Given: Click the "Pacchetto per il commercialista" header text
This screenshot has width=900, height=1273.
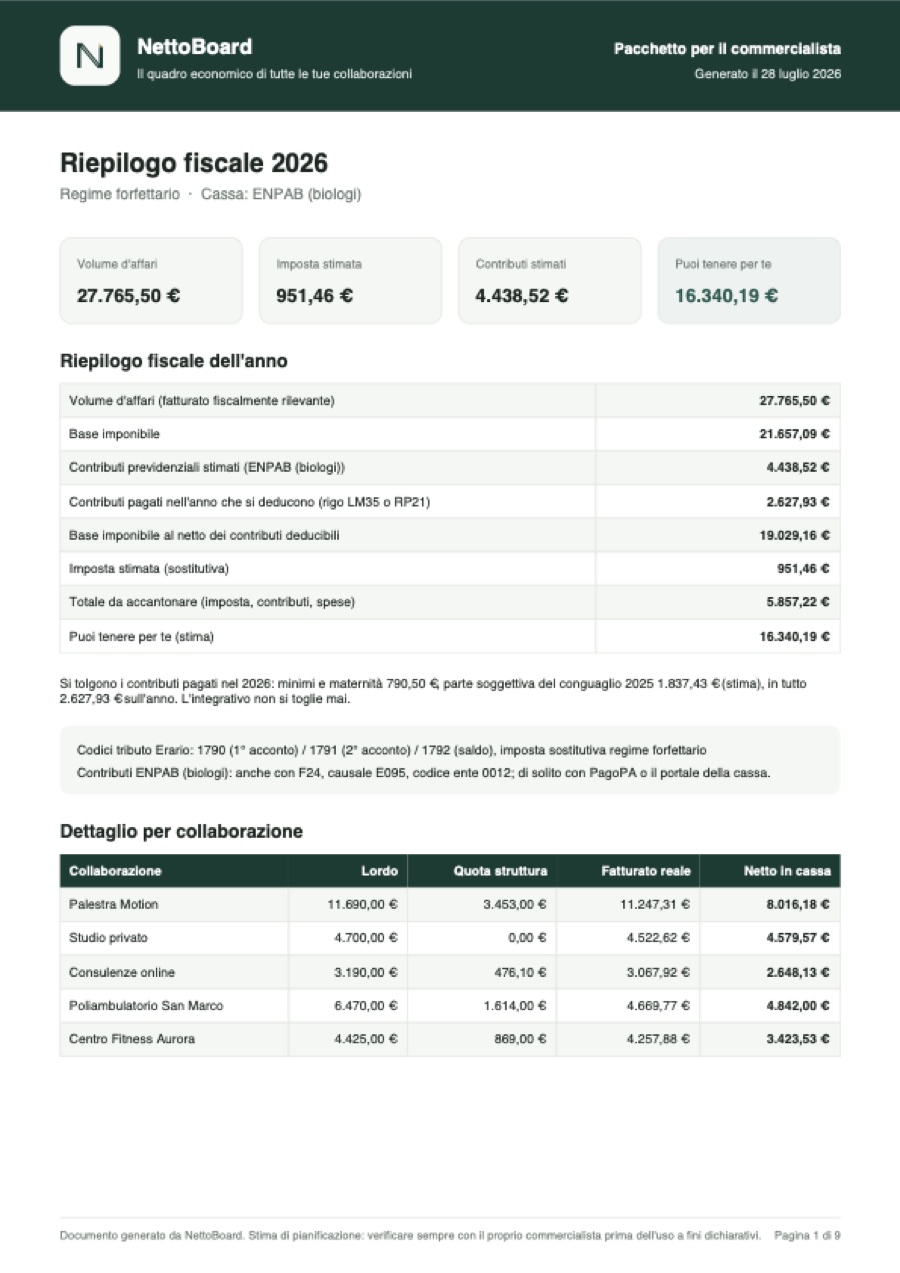Looking at the screenshot, I should (x=727, y=49).
